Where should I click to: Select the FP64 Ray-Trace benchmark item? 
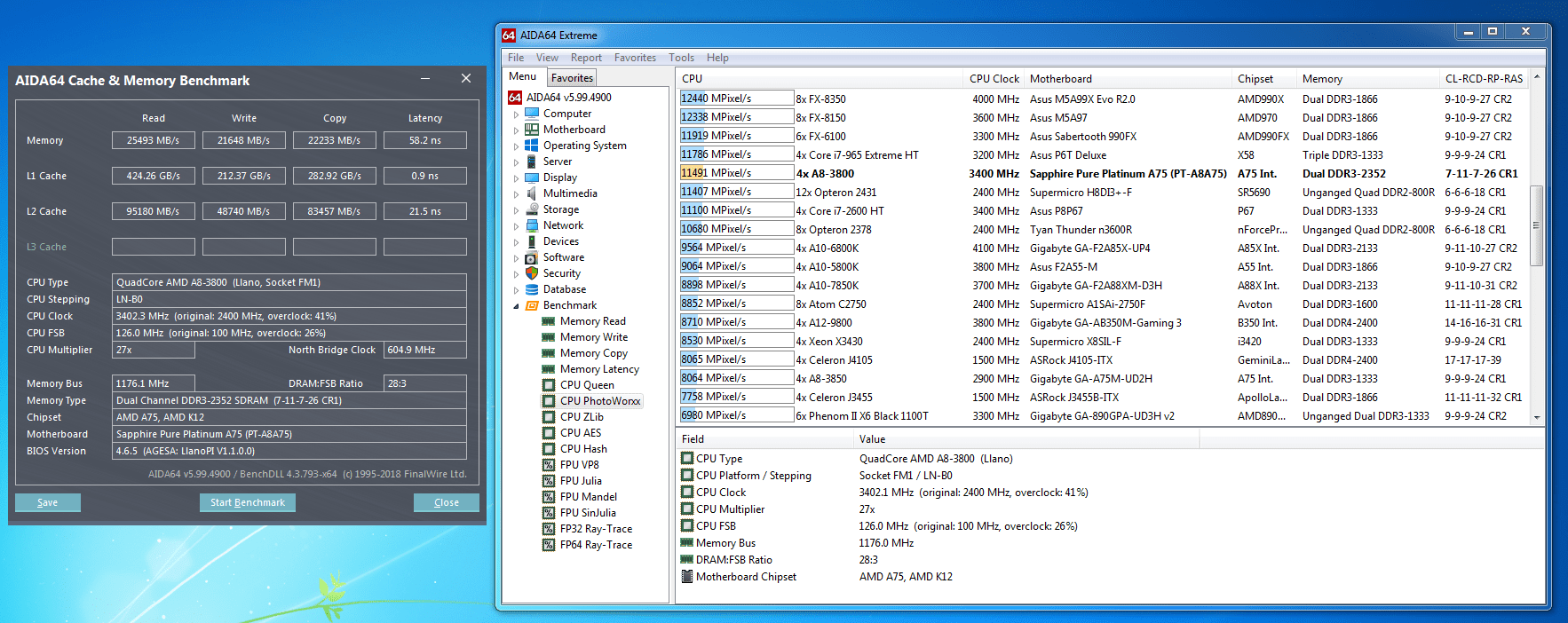tap(588, 545)
